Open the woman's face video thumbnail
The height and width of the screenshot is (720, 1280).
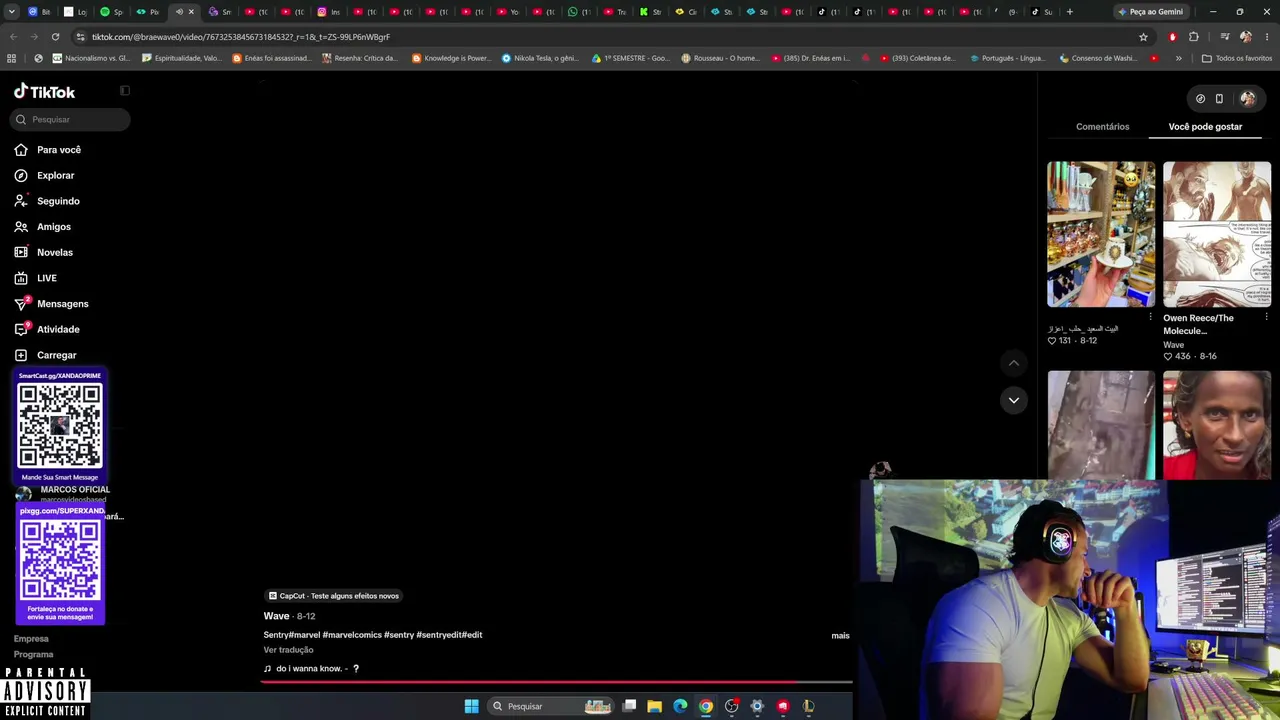(1217, 425)
